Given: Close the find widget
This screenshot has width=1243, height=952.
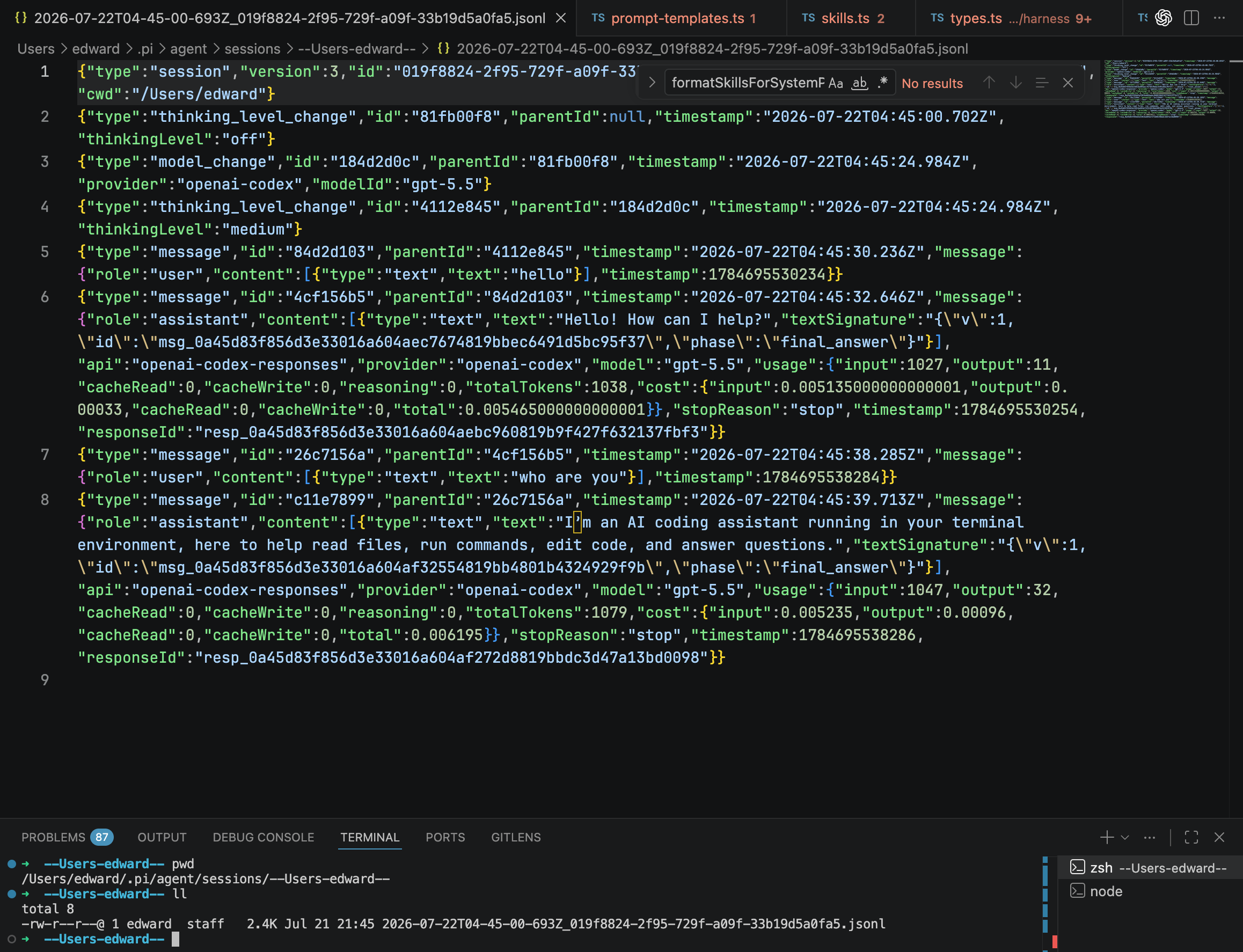Looking at the screenshot, I should pyautogui.click(x=1068, y=83).
